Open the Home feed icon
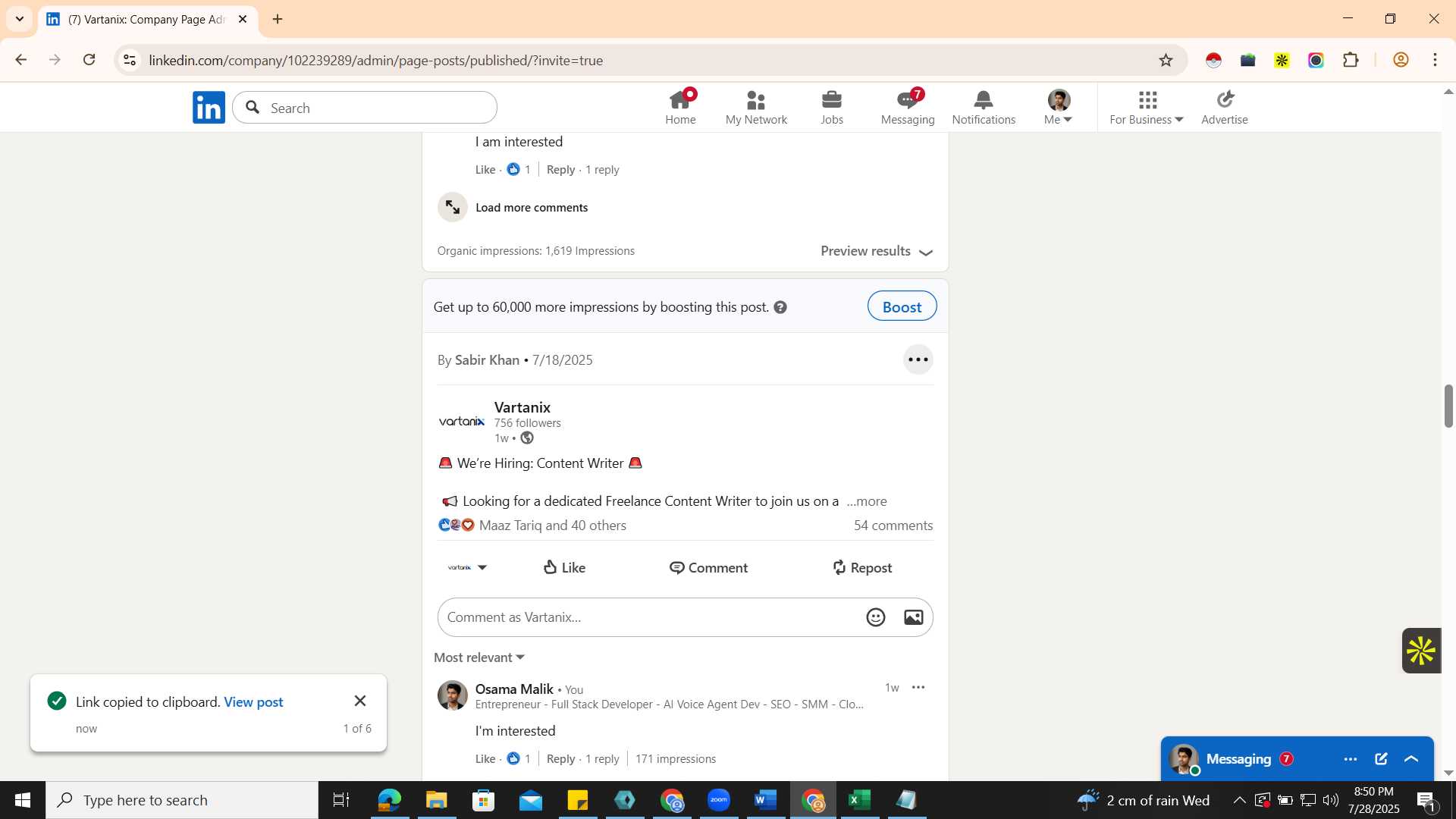 (680, 108)
